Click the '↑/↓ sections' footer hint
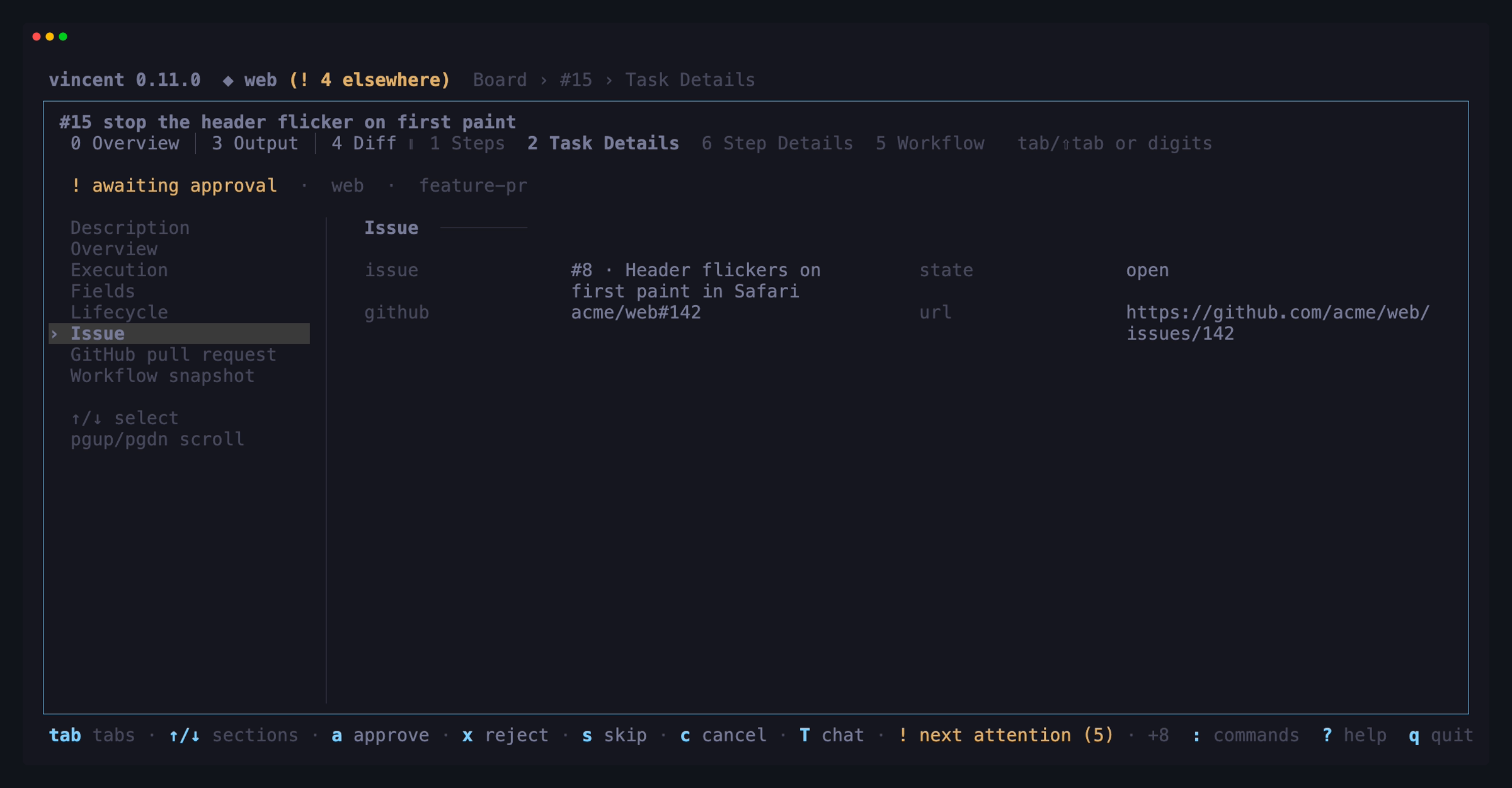Image resolution: width=1512 pixels, height=788 pixels. pos(233,735)
